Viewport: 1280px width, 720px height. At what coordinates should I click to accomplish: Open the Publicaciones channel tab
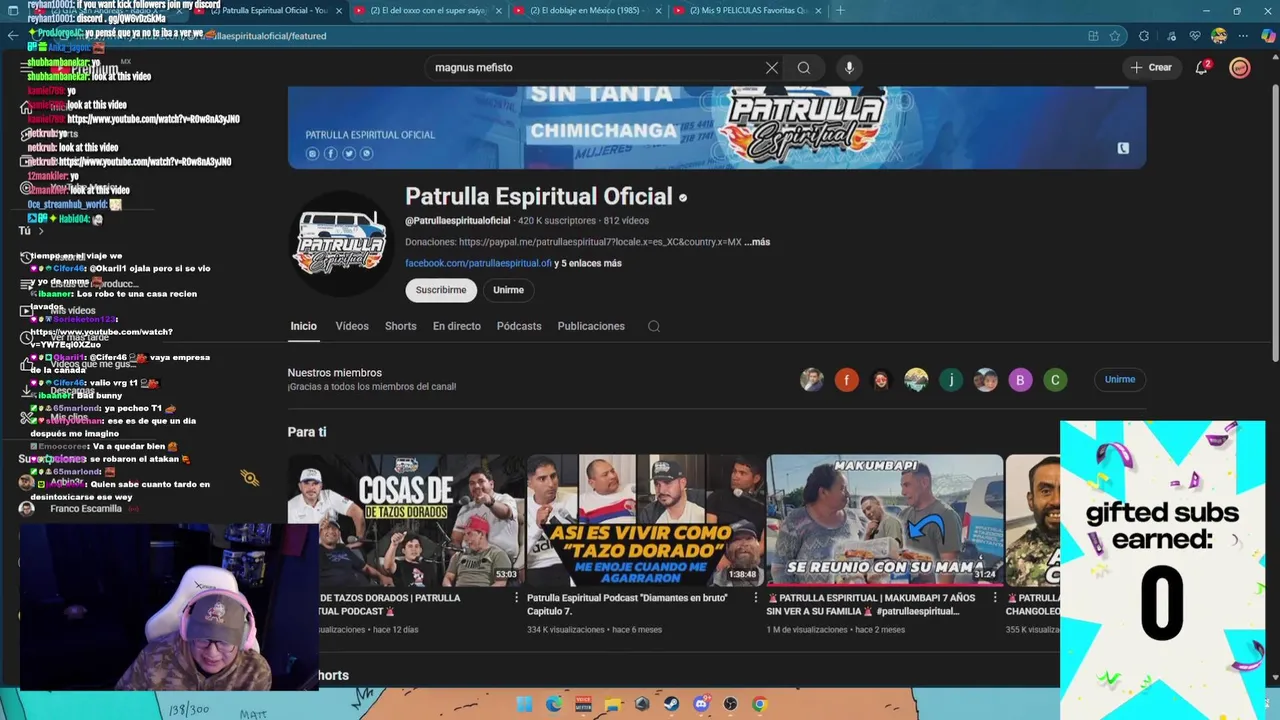[591, 326]
